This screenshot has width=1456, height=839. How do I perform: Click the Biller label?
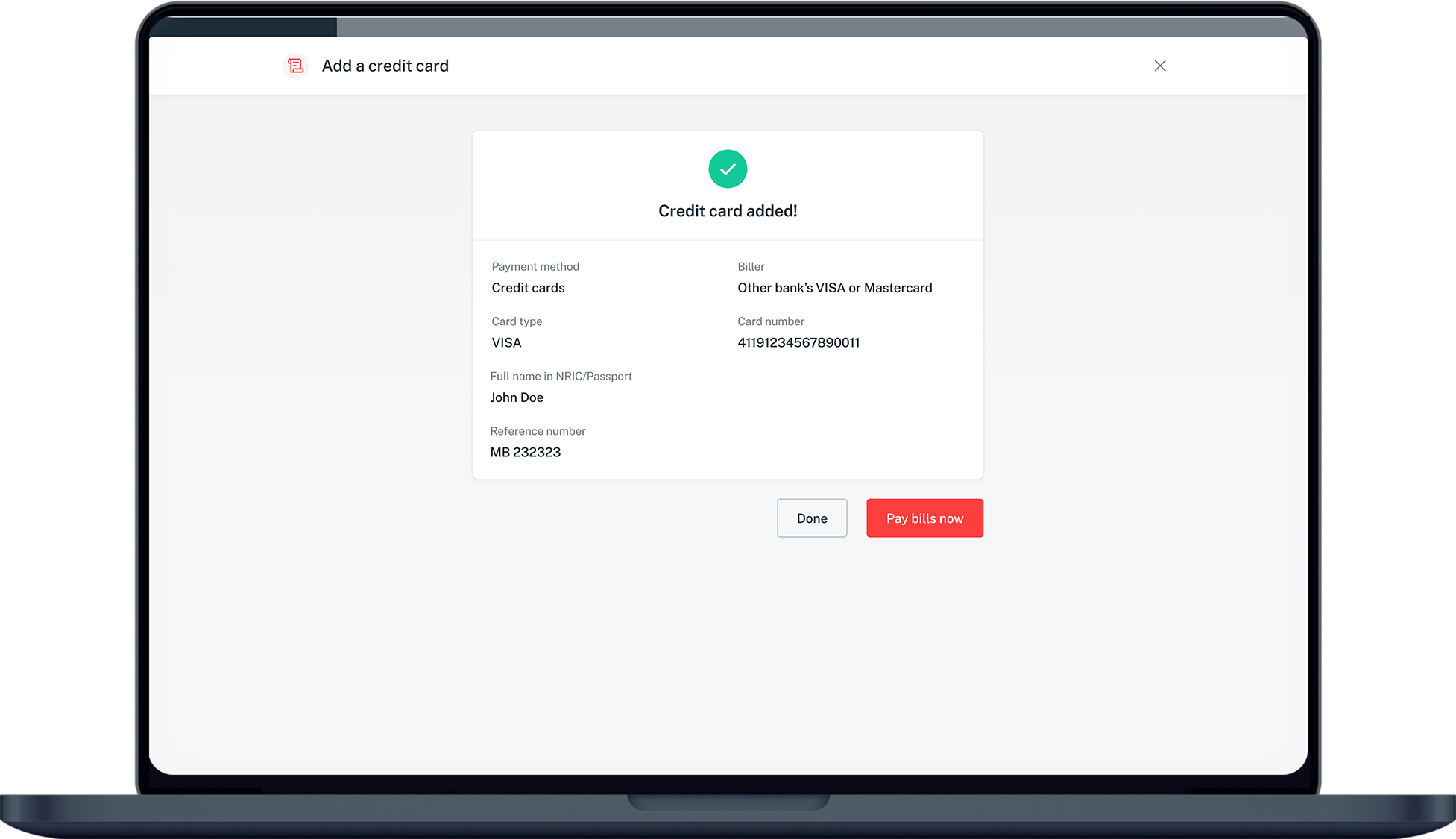[x=751, y=267]
